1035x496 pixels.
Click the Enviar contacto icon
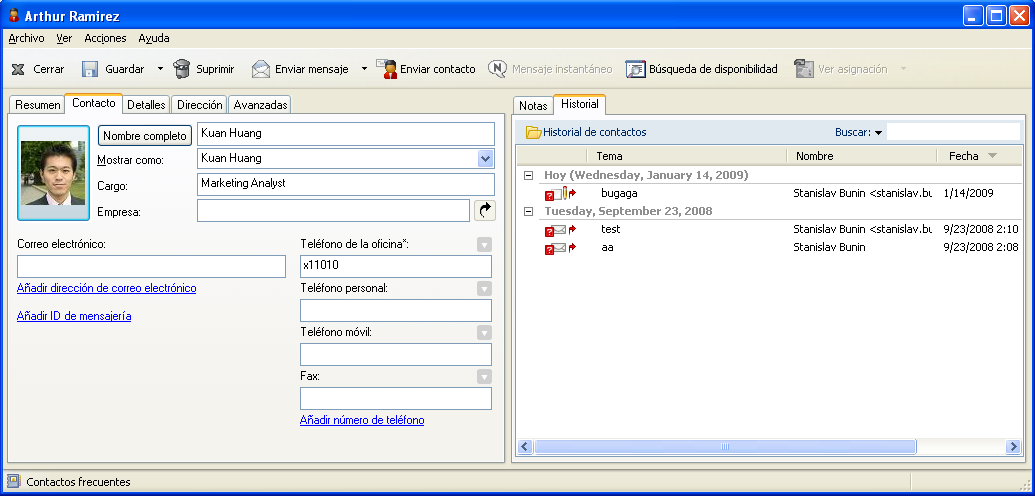(386, 69)
